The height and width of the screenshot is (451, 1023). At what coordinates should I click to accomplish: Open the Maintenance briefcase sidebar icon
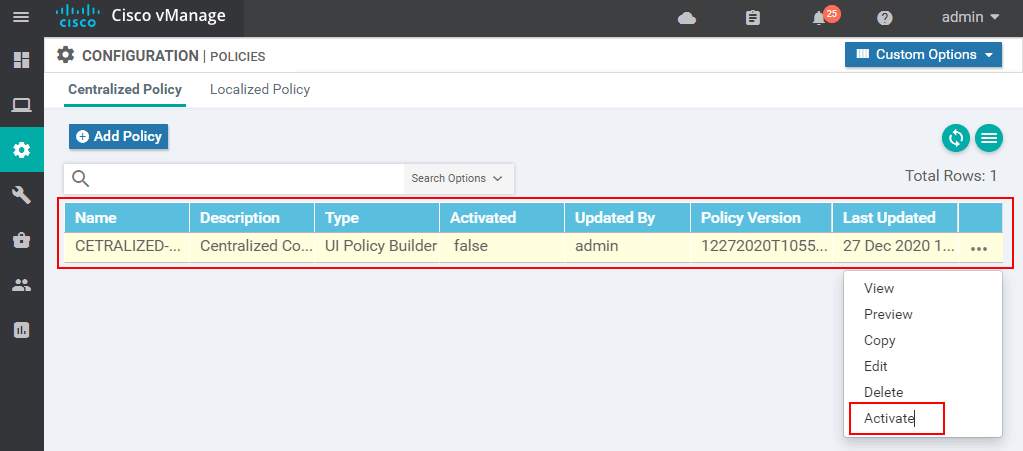click(x=21, y=240)
